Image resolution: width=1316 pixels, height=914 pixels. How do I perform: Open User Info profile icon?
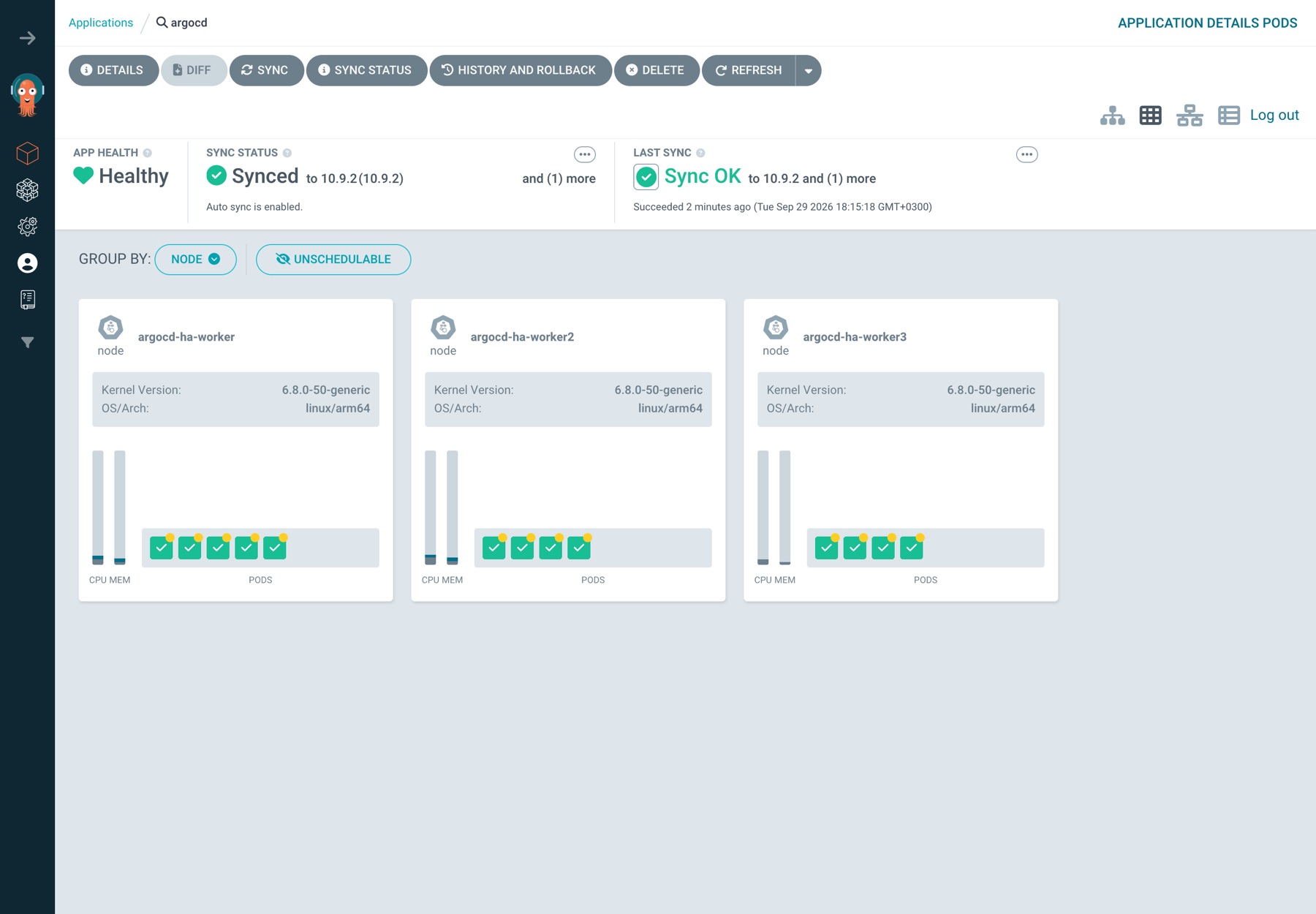(28, 263)
